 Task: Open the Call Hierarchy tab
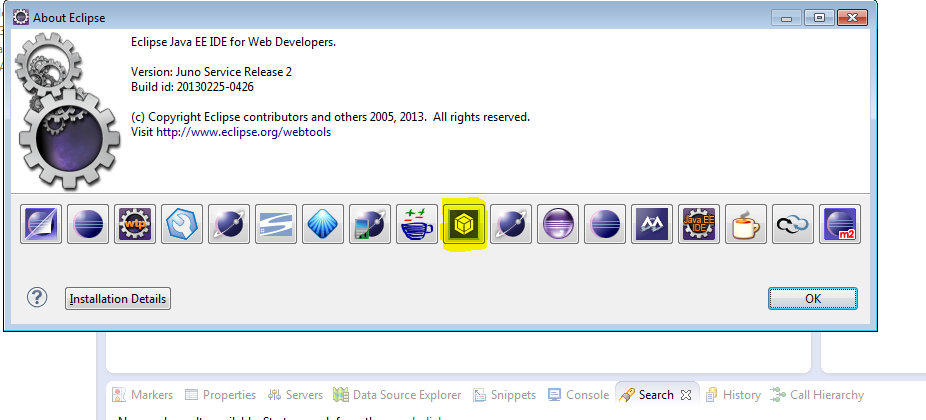pos(818,395)
